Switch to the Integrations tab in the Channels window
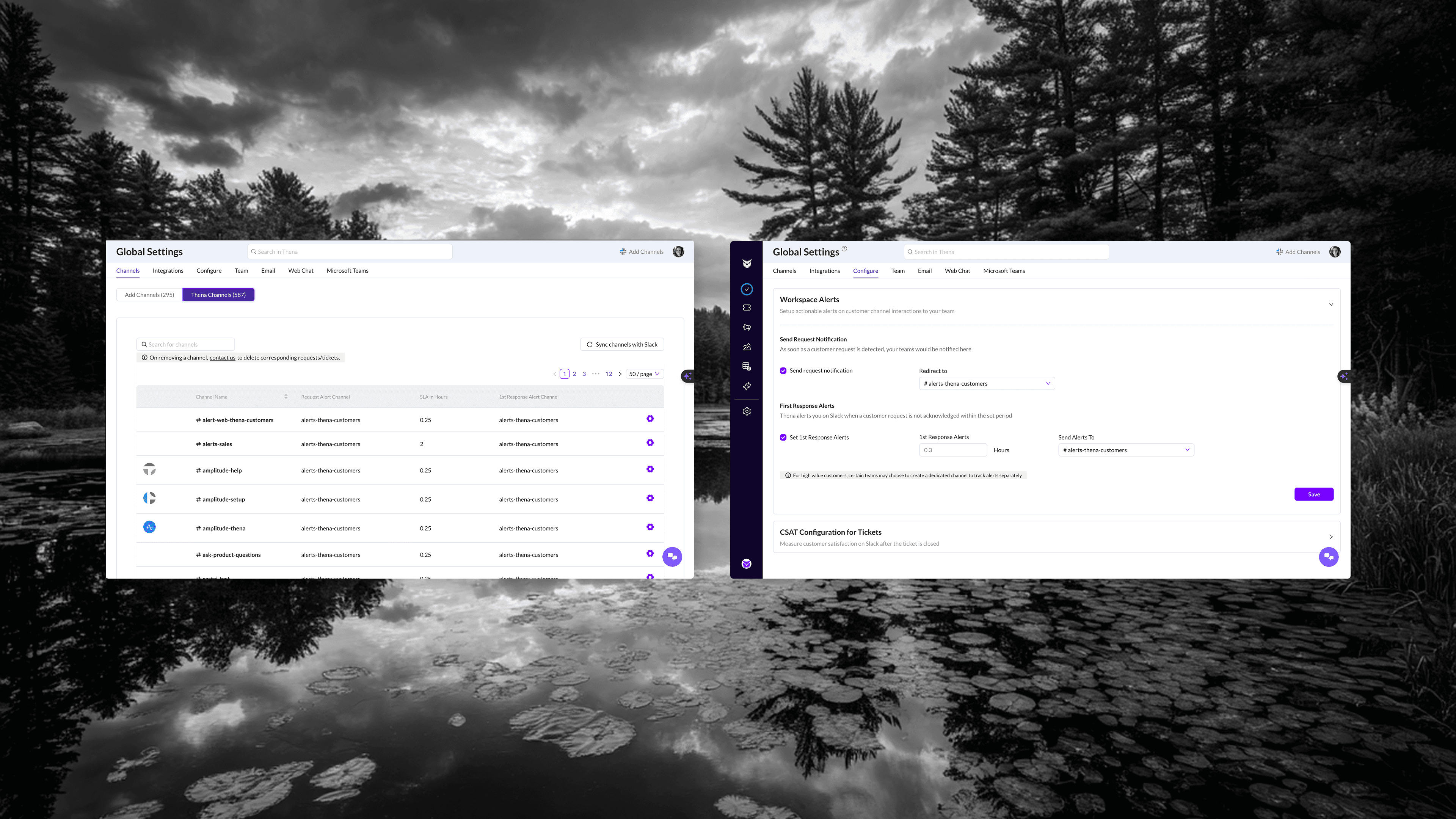The height and width of the screenshot is (819, 1456). 168,271
